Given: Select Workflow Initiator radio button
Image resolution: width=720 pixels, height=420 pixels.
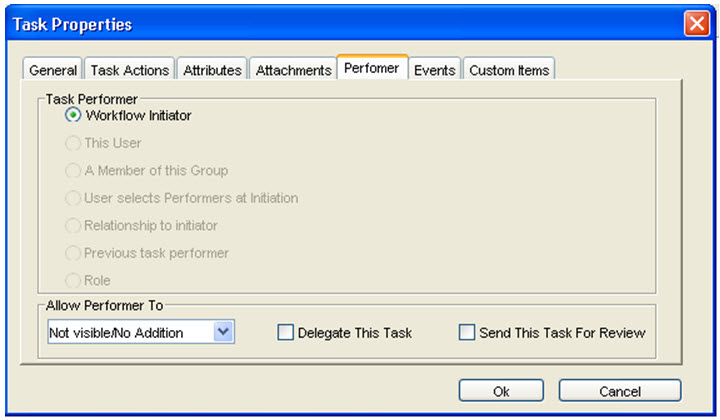Looking at the screenshot, I should point(73,115).
